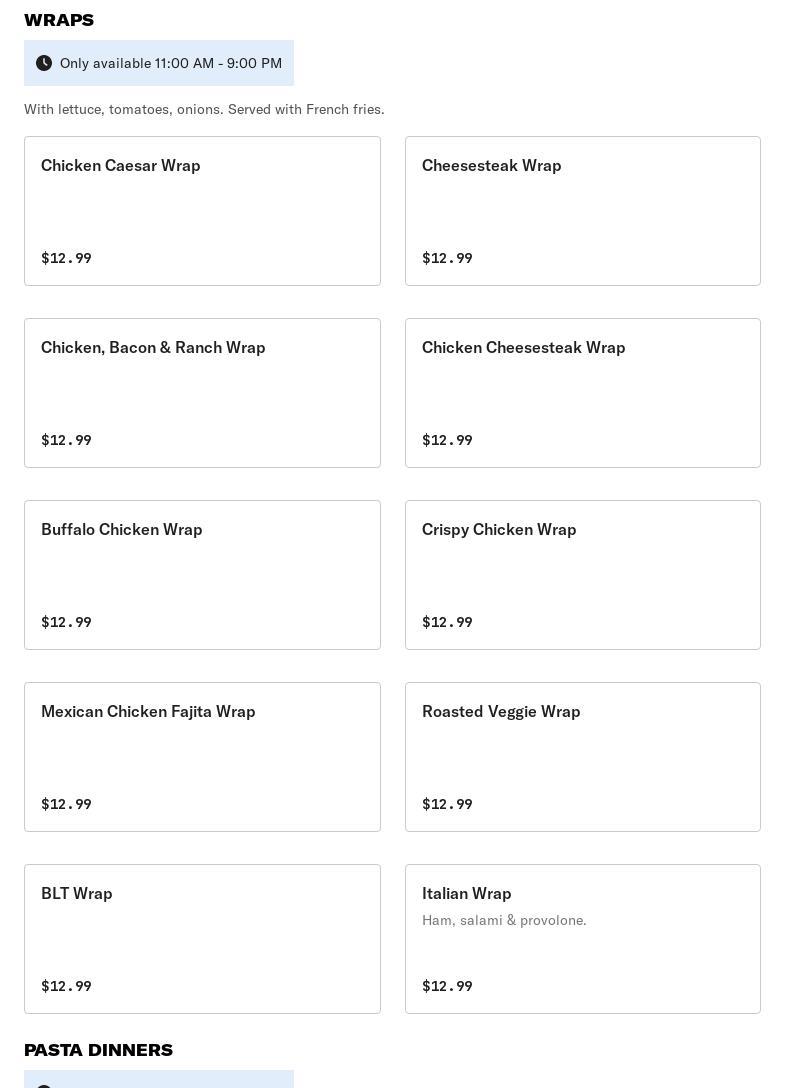The height and width of the screenshot is (1088, 785).
Task: Select the Chicken Cheesesteak Wrap card
Action: point(582,393)
